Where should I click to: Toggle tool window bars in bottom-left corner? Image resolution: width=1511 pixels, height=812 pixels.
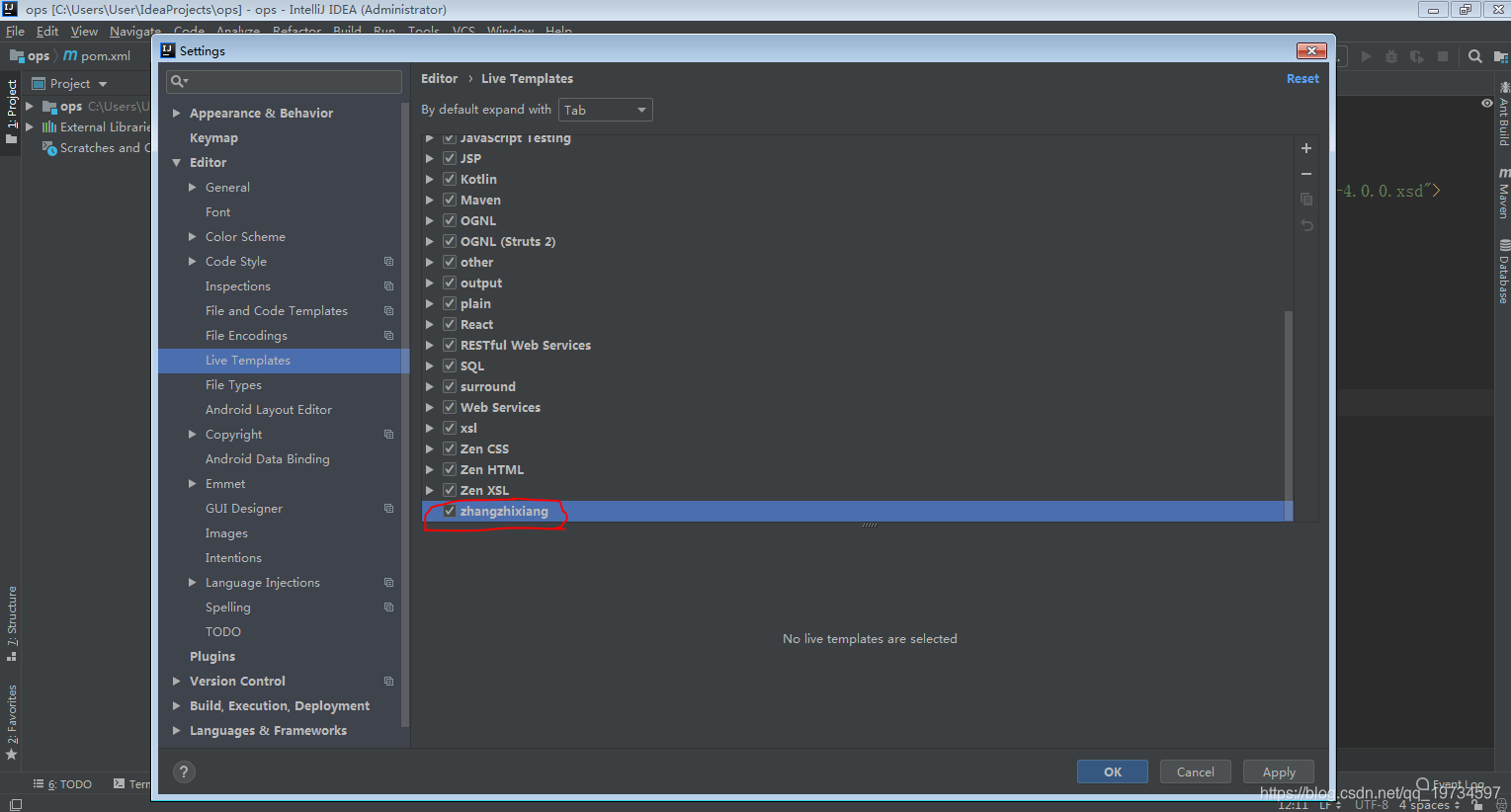(15, 804)
